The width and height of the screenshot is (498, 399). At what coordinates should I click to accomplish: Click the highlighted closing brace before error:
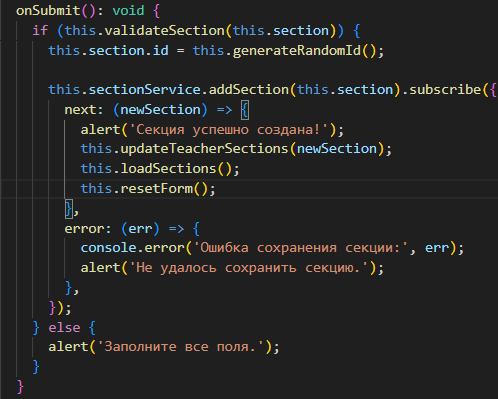coord(69,209)
